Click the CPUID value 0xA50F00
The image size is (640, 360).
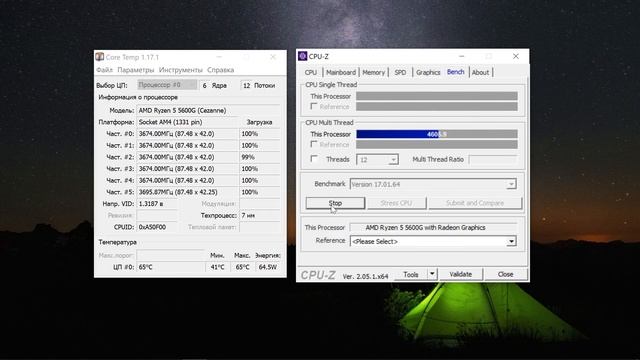click(152, 227)
